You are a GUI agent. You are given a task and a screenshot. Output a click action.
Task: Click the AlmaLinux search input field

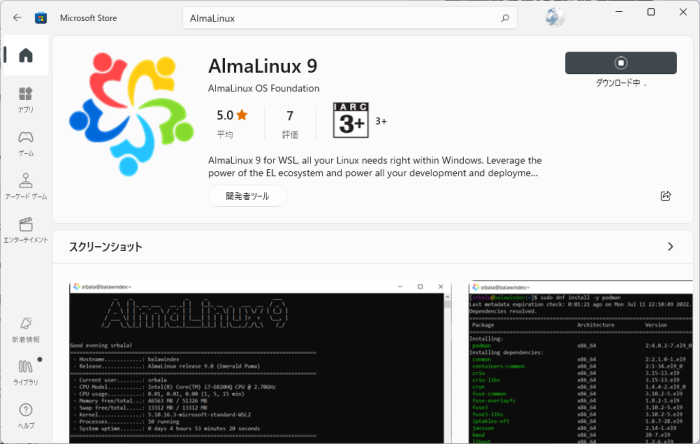(340, 18)
